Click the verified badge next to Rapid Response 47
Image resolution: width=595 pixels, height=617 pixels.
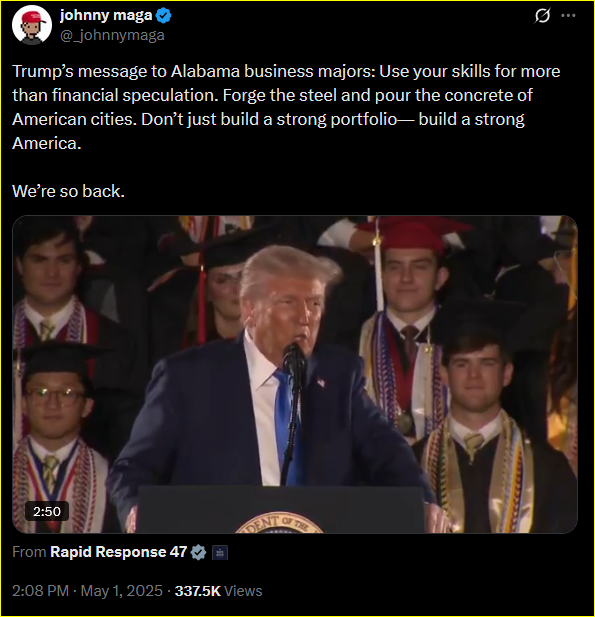(198, 552)
